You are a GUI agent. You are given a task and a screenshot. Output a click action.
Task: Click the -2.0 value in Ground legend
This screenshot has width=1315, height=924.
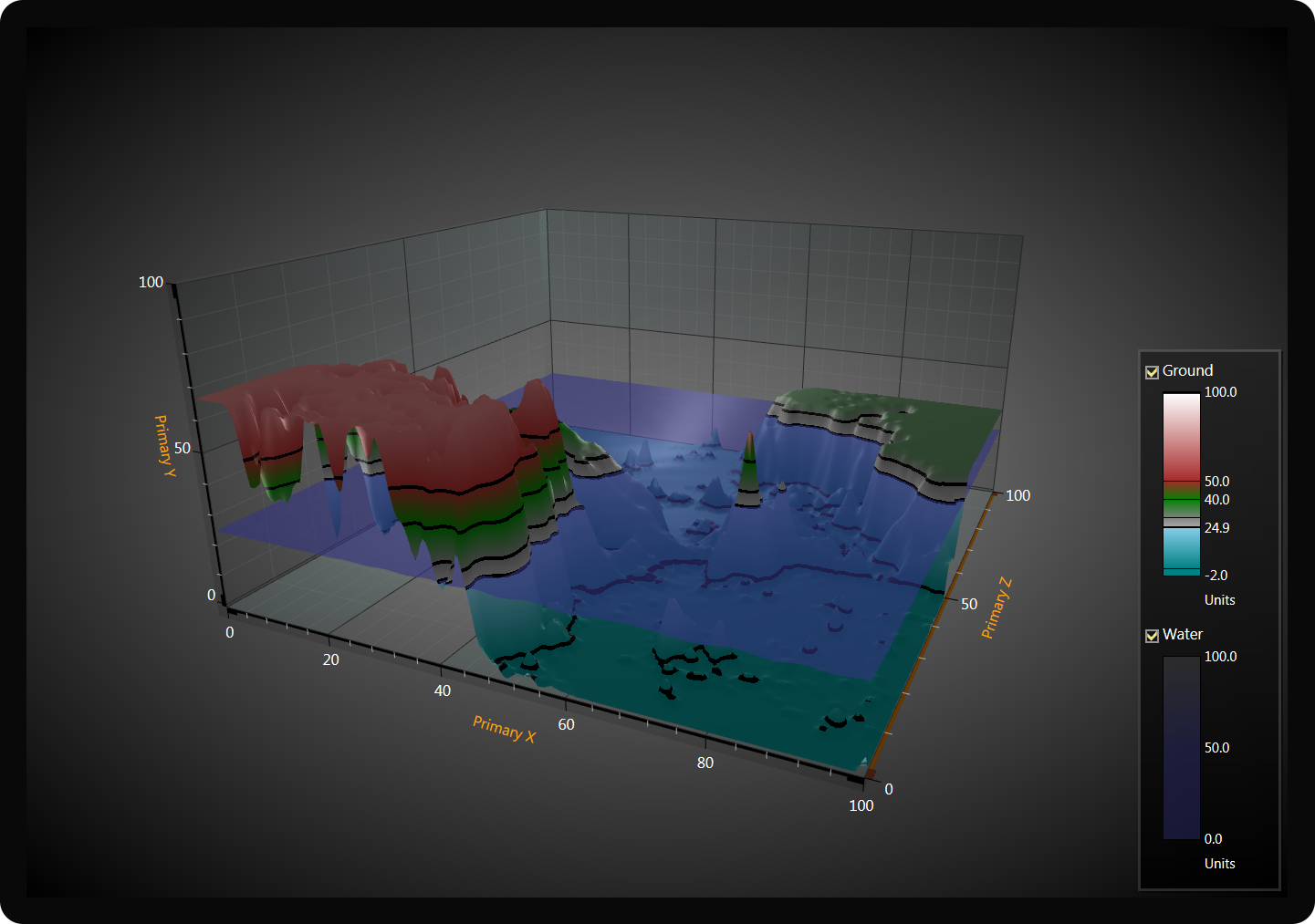[1216, 576]
